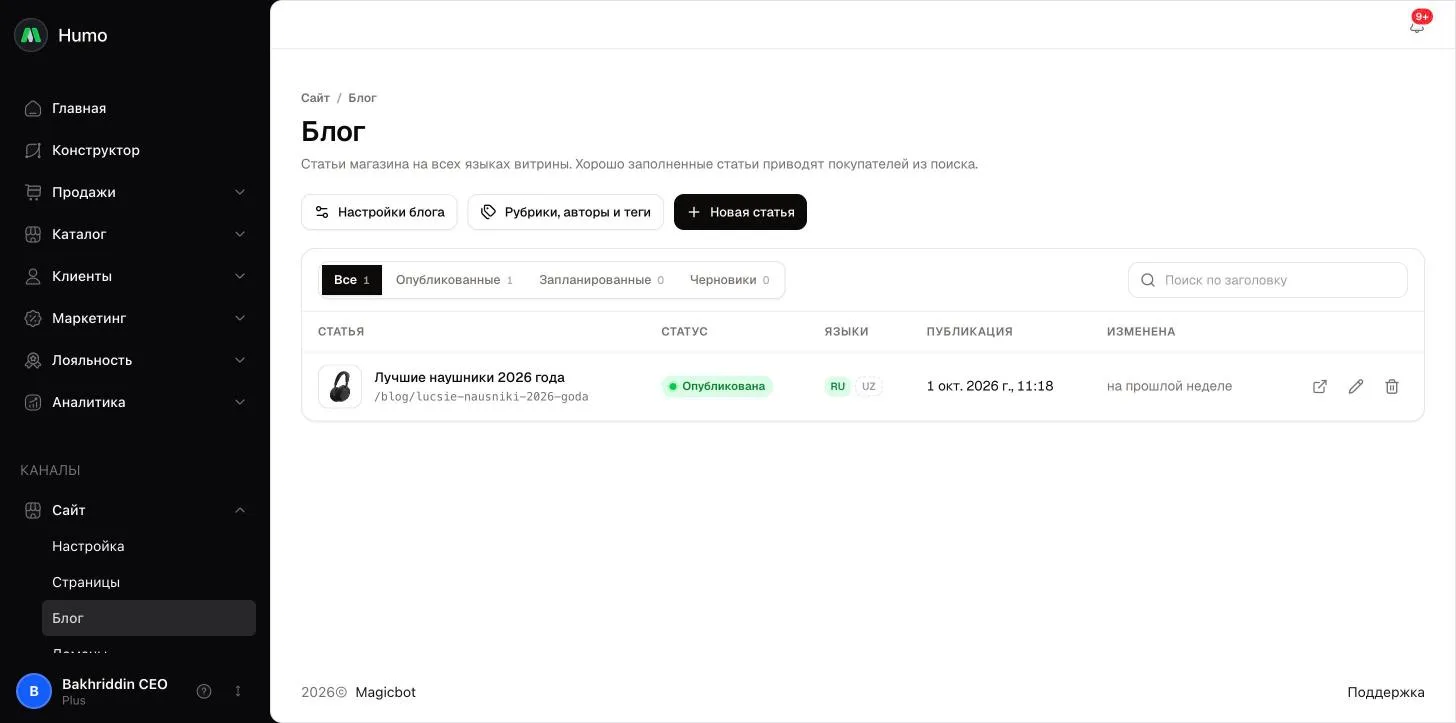Viewport: 1456px width, 723px height.
Task: Open Настройки блога
Action: pyautogui.click(x=379, y=212)
